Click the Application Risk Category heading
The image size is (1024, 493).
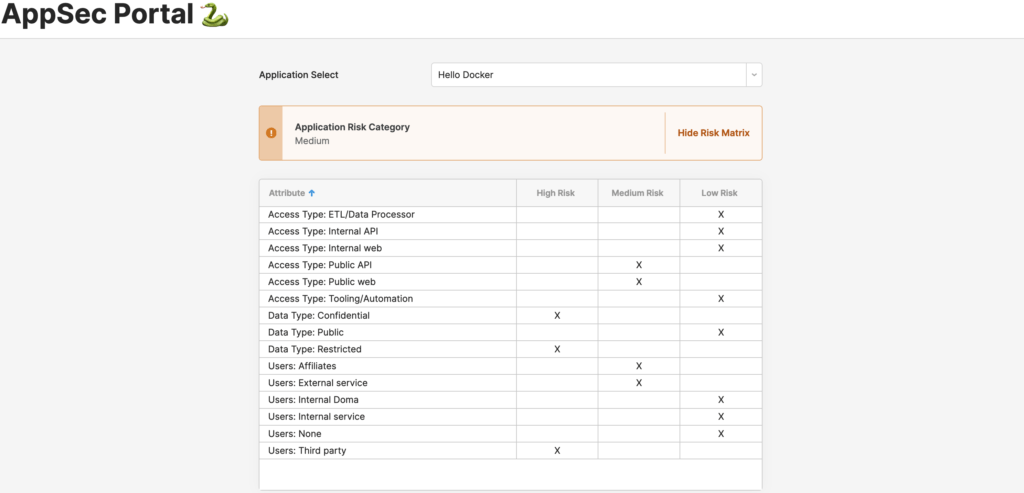pyautogui.click(x=352, y=127)
